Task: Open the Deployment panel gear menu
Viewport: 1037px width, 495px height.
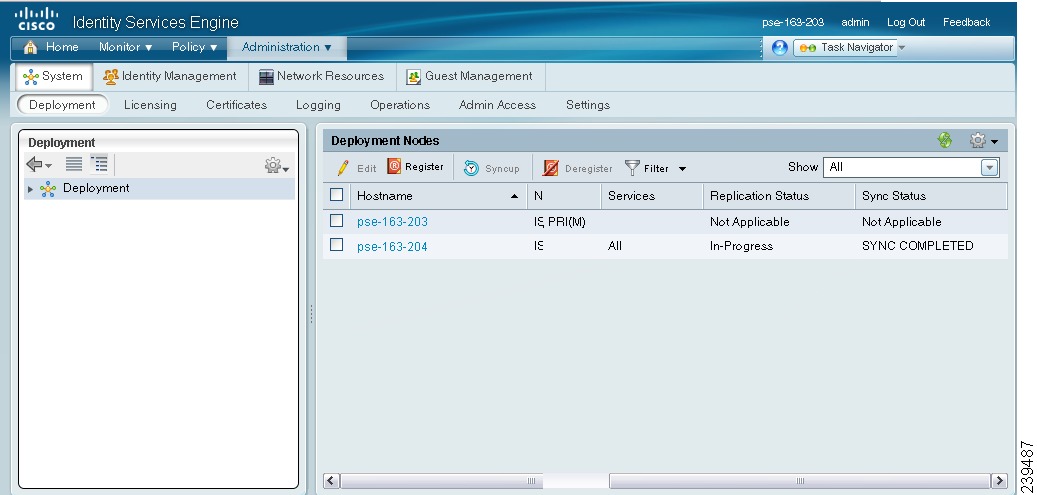Action: coord(276,165)
